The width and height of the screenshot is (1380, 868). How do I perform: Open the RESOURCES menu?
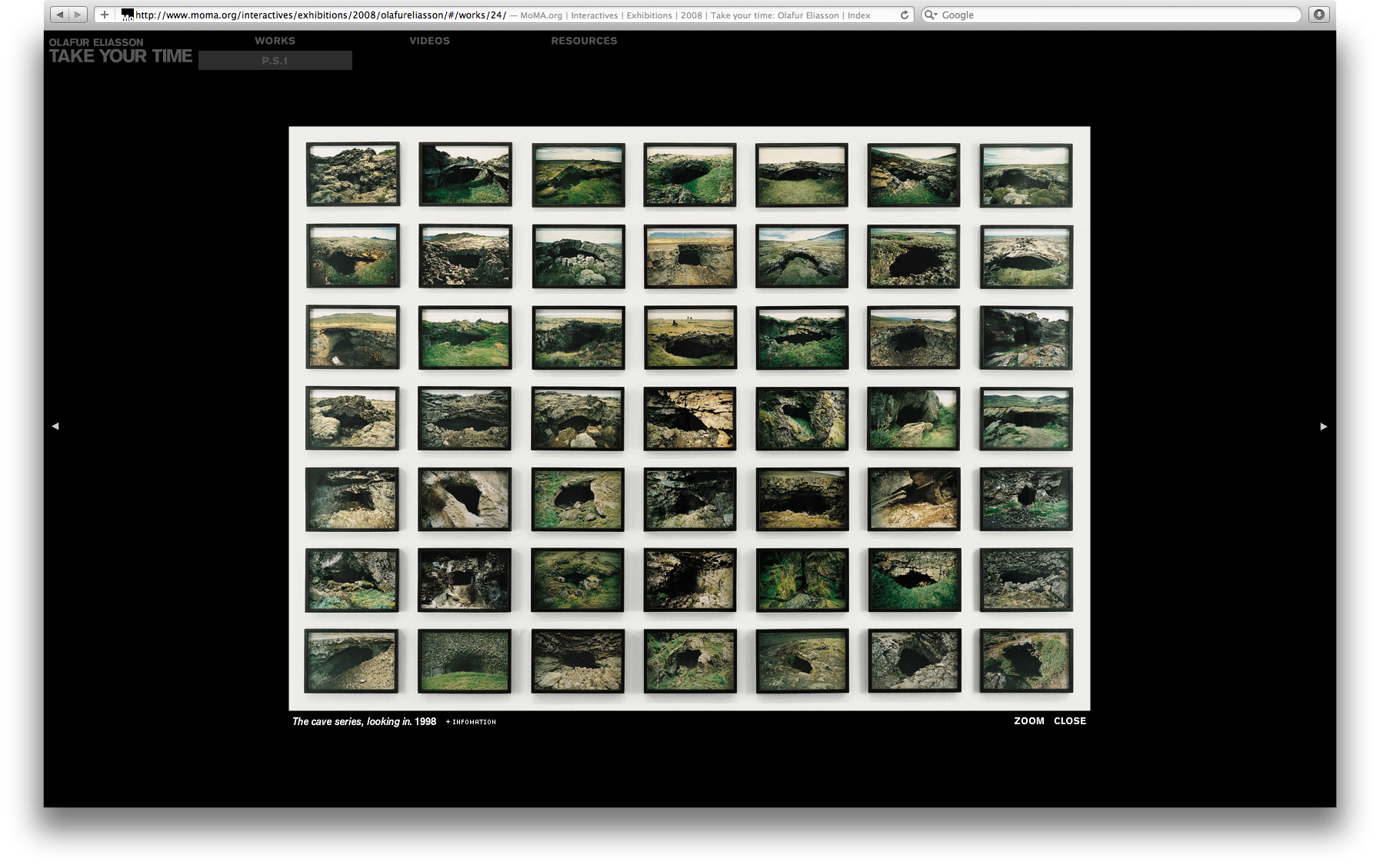point(584,41)
